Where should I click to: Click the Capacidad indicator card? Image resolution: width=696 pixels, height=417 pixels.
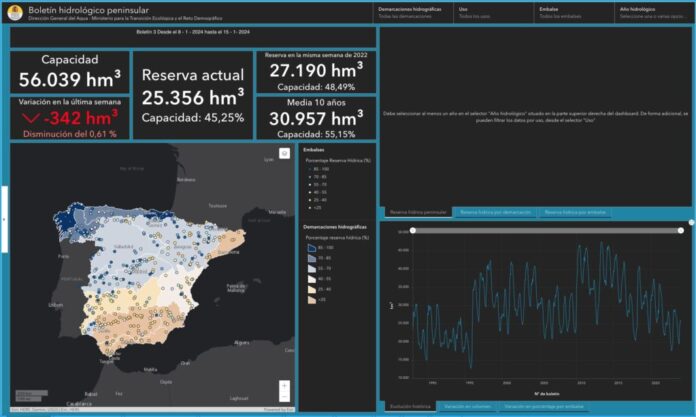point(69,72)
